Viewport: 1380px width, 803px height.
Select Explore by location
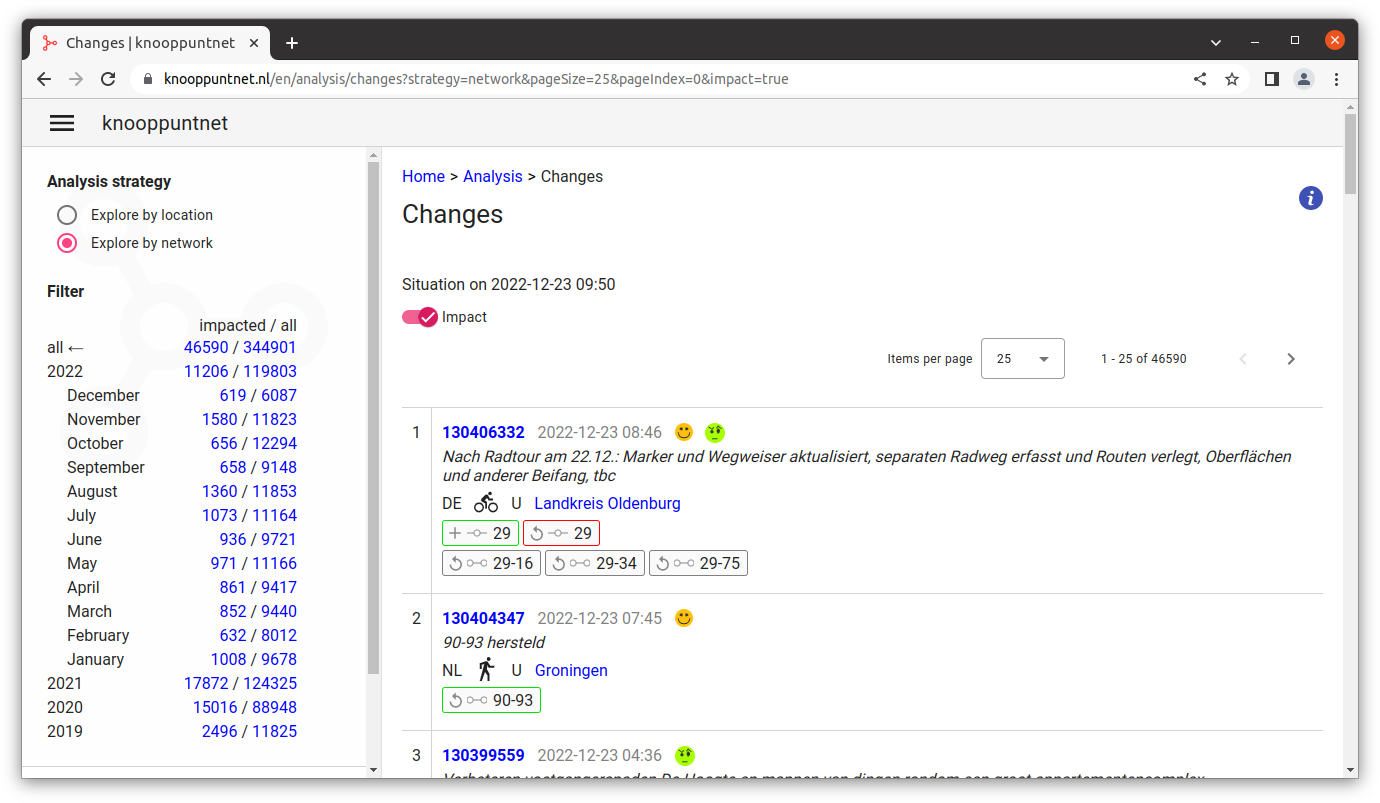pos(67,215)
